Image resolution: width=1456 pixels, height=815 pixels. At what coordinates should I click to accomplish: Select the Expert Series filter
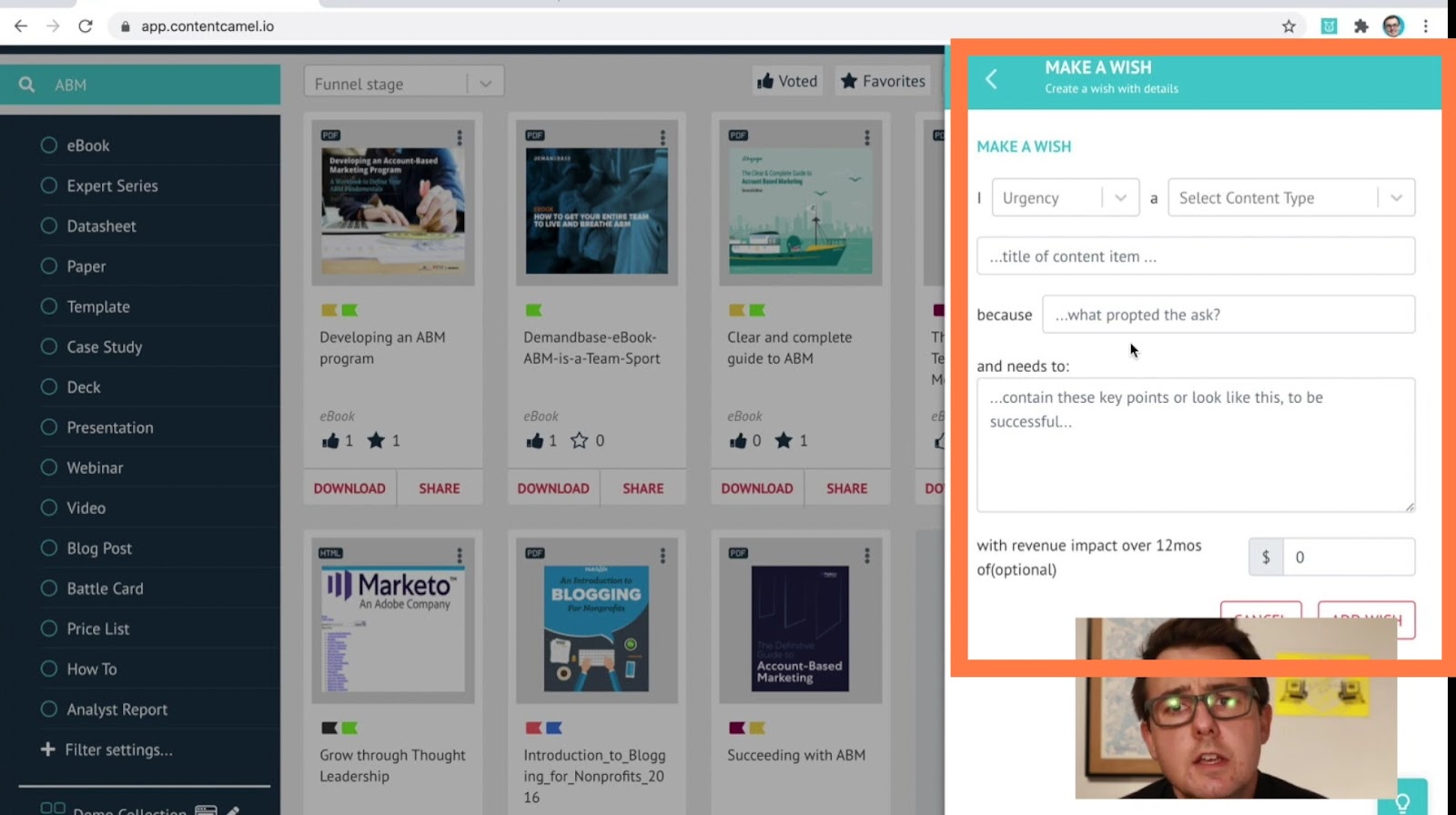(x=49, y=186)
